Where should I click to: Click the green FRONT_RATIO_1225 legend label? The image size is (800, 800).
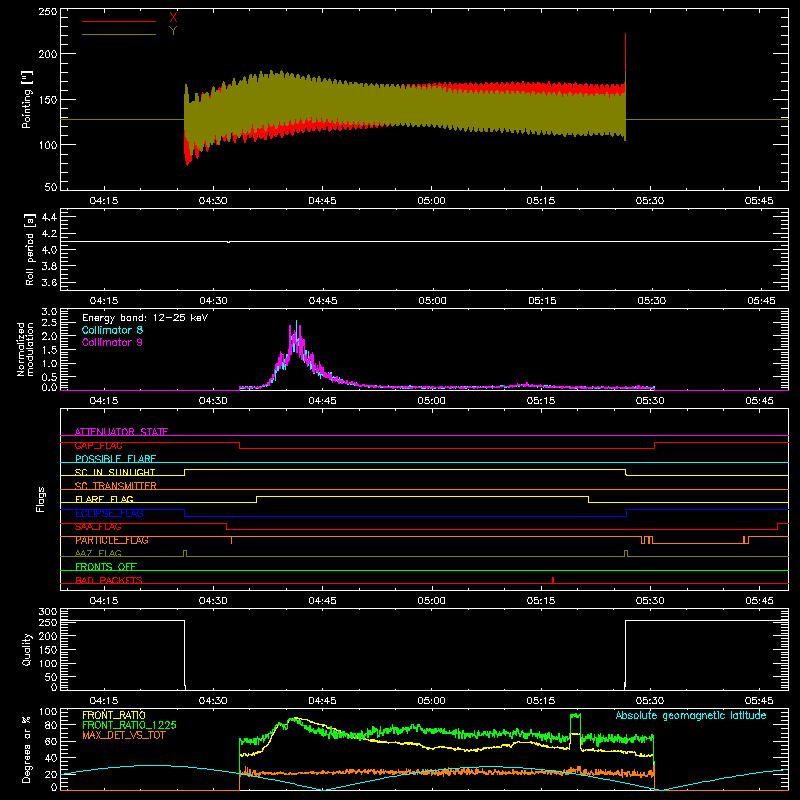click(x=130, y=725)
